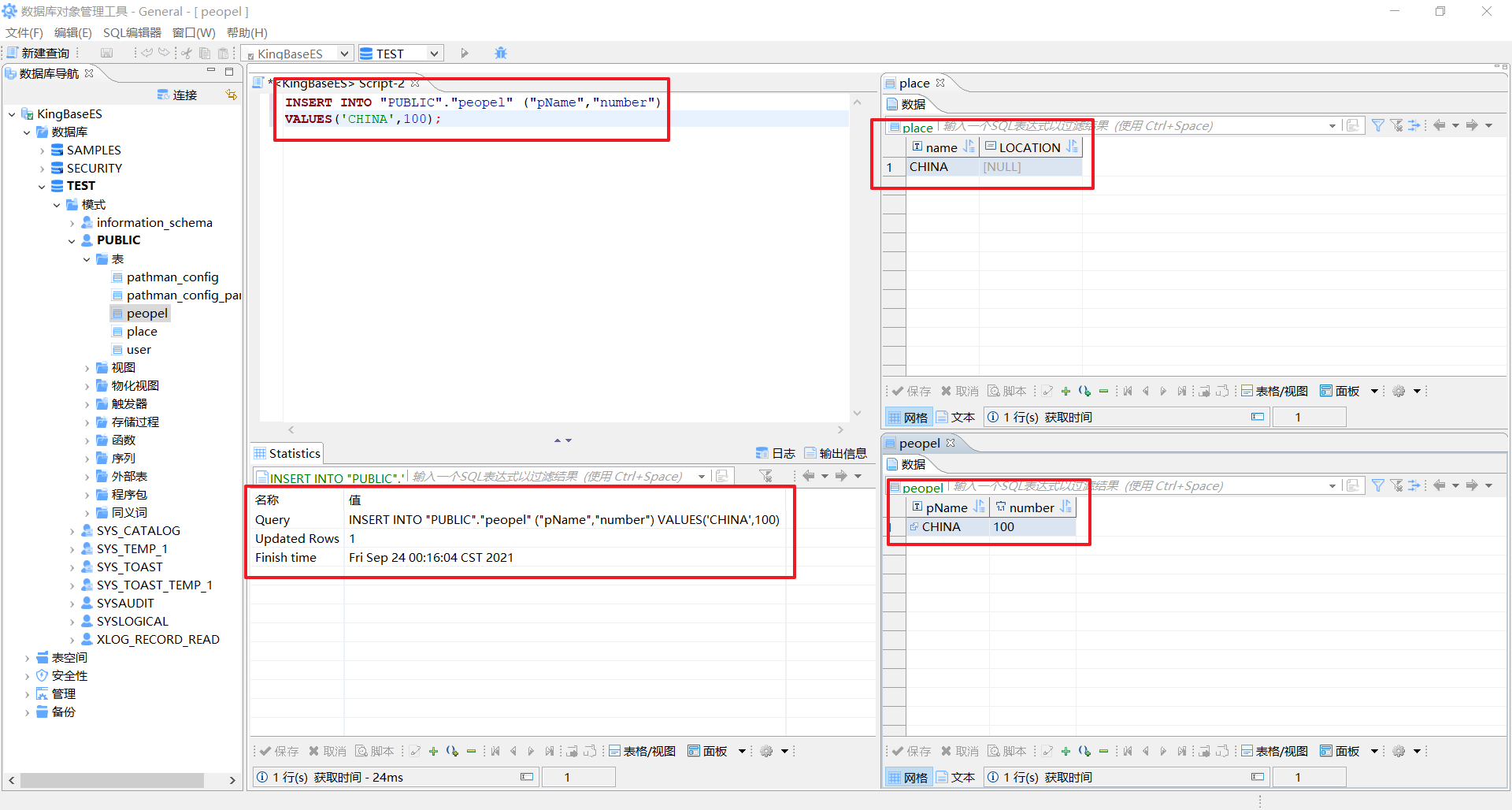This screenshot has width=1512, height=810.
Task: Sort the LOCATION column in place table
Action: (x=1072, y=147)
